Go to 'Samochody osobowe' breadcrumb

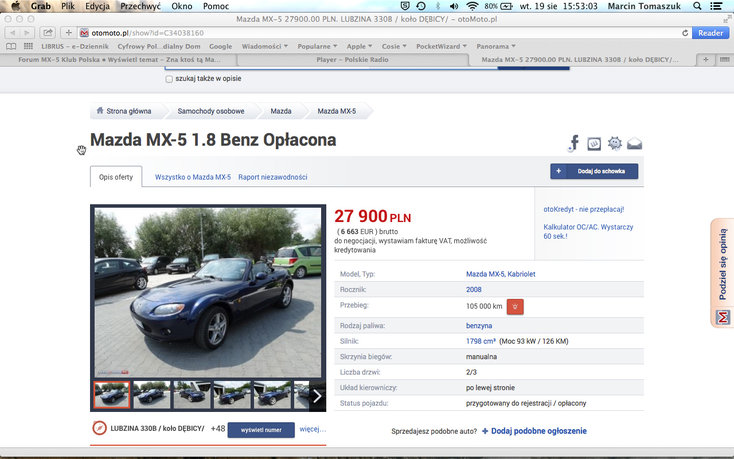click(211, 111)
